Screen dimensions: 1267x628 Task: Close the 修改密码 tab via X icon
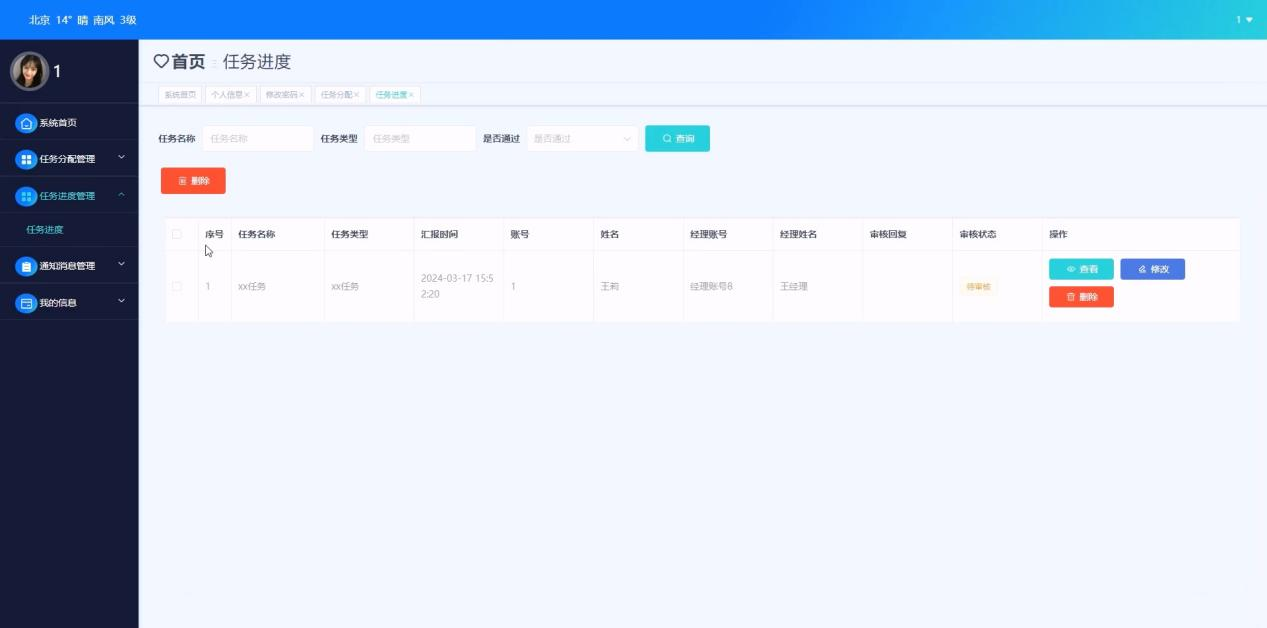point(302,95)
